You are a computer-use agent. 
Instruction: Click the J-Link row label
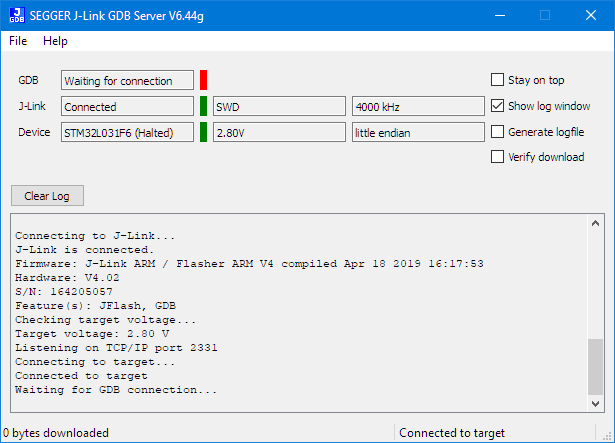(32, 106)
